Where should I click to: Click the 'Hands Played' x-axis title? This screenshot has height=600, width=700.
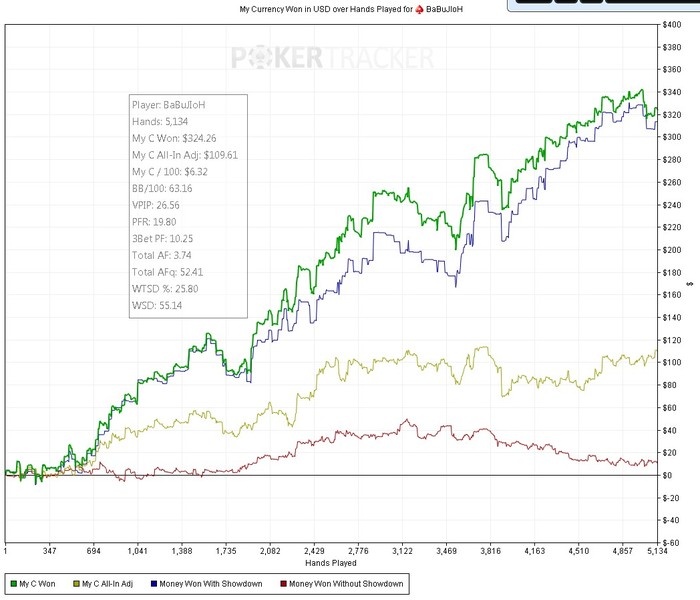[331, 563]
